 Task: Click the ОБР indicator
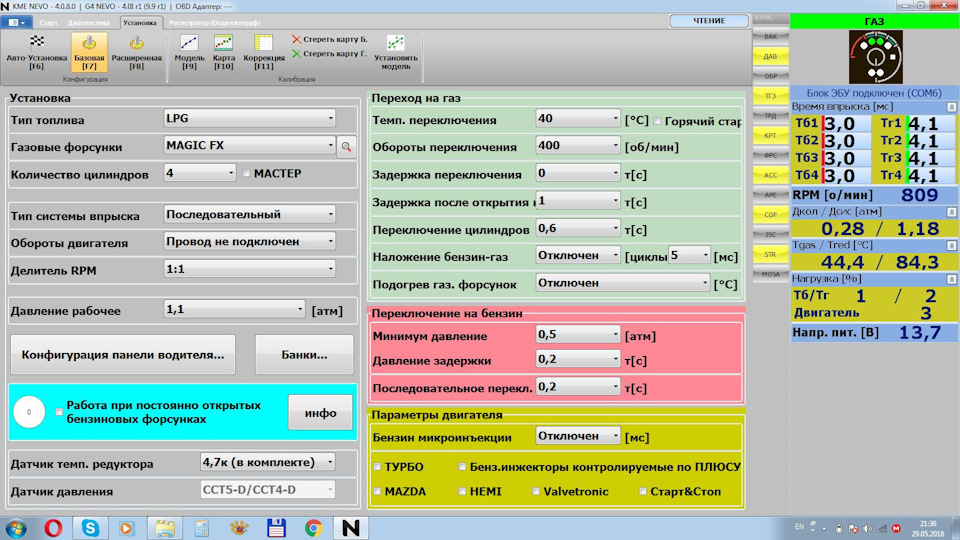770,76
